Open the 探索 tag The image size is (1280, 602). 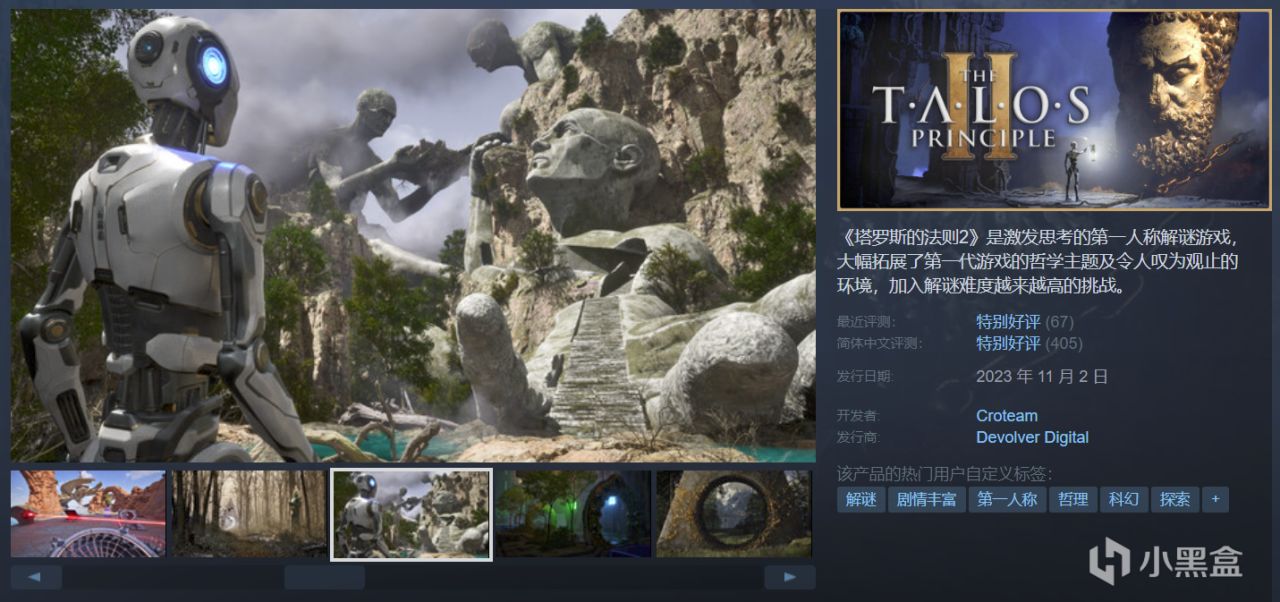(x=1175, y=499)
